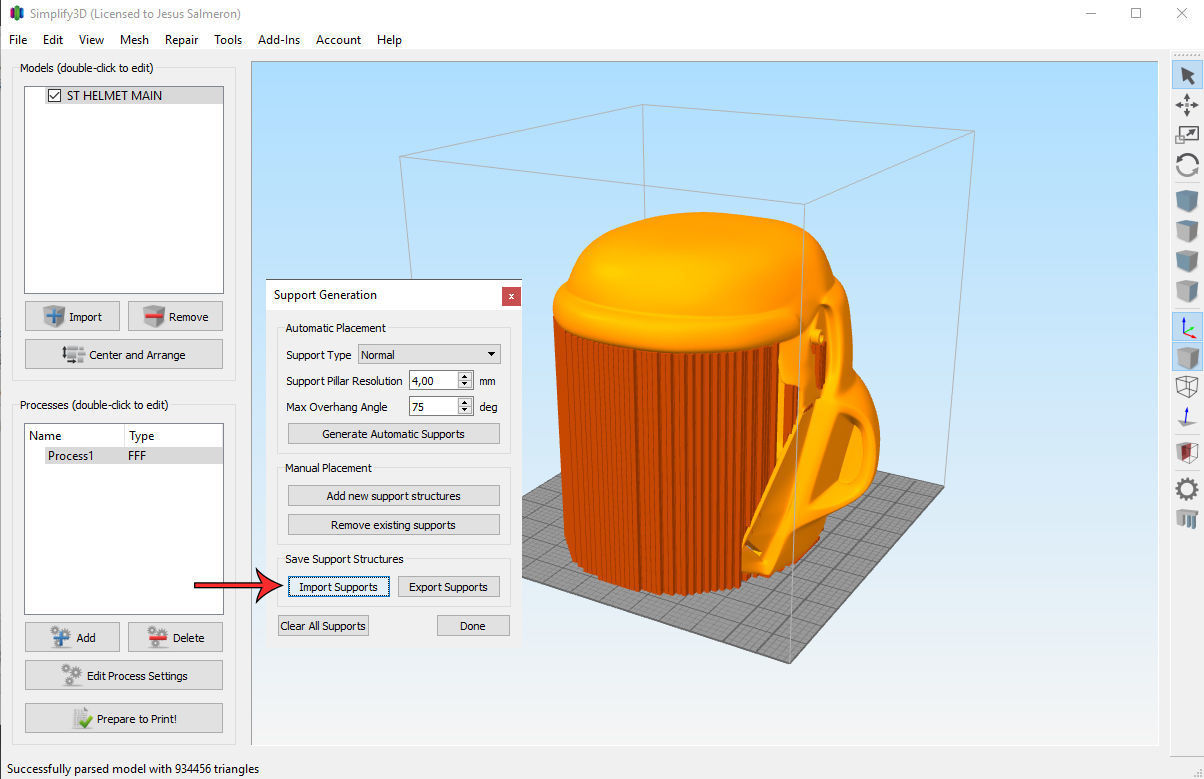Click Add new support structures
1204x779 pixels.
point(393,496)
